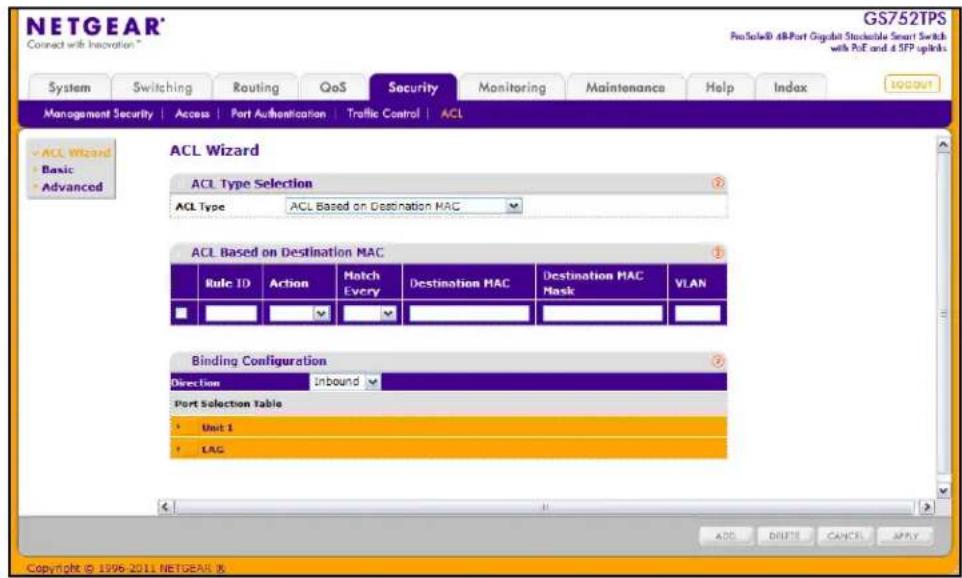Switch to the Routing tab

click(256, 88)
